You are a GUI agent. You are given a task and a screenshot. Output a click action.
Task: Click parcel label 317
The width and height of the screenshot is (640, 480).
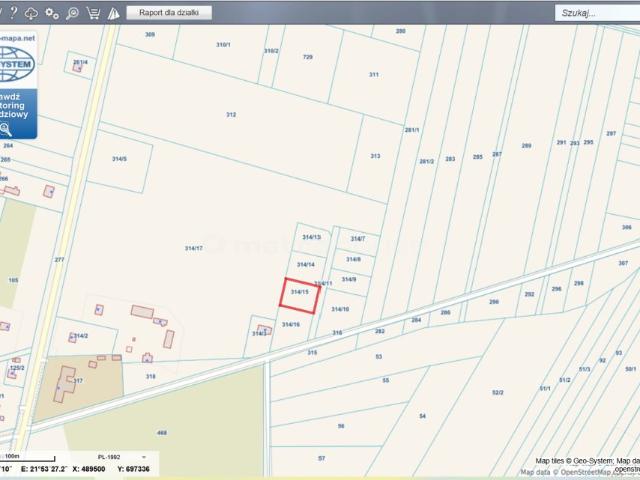pos(78,381)
